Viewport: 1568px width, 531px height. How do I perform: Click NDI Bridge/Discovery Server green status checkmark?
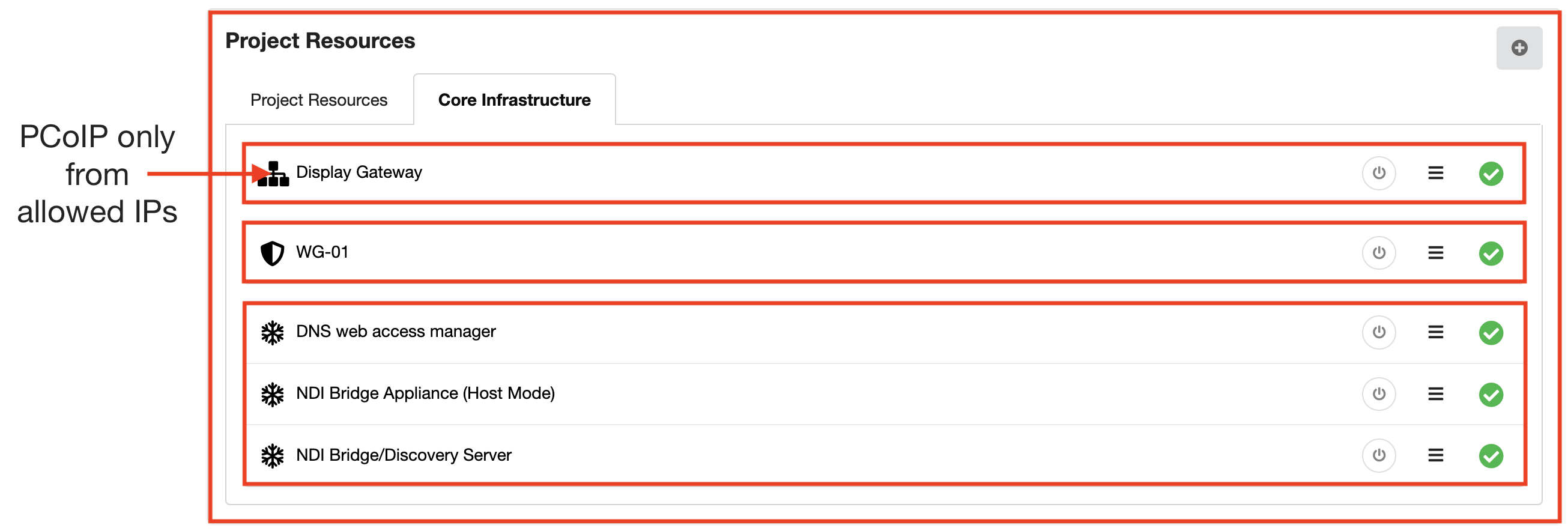[x=1490, y=455]
